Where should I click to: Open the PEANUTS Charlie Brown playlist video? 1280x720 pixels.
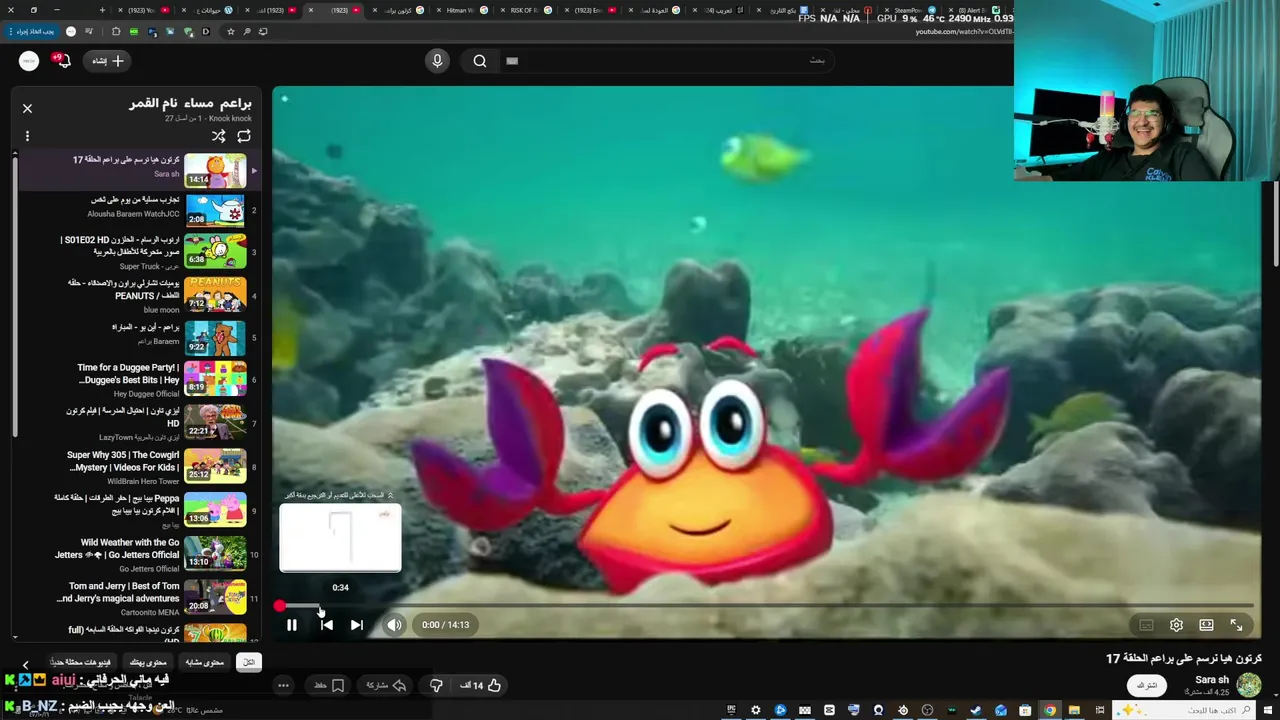(x=137, y=296)
